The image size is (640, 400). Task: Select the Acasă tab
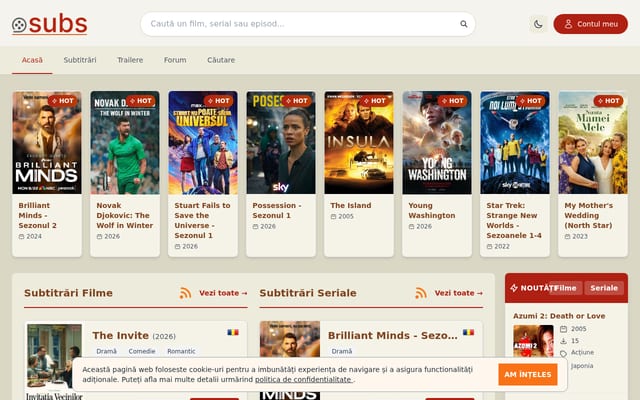pos(32,60)
